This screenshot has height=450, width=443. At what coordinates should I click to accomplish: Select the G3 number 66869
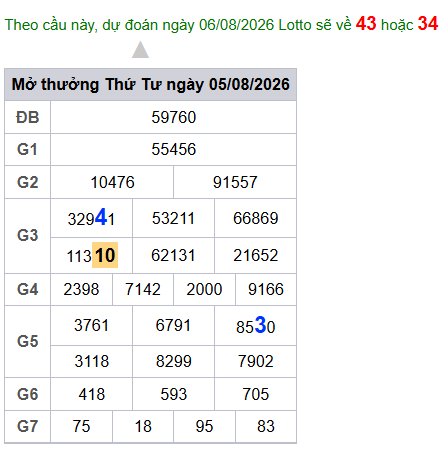tap(256, 218)
